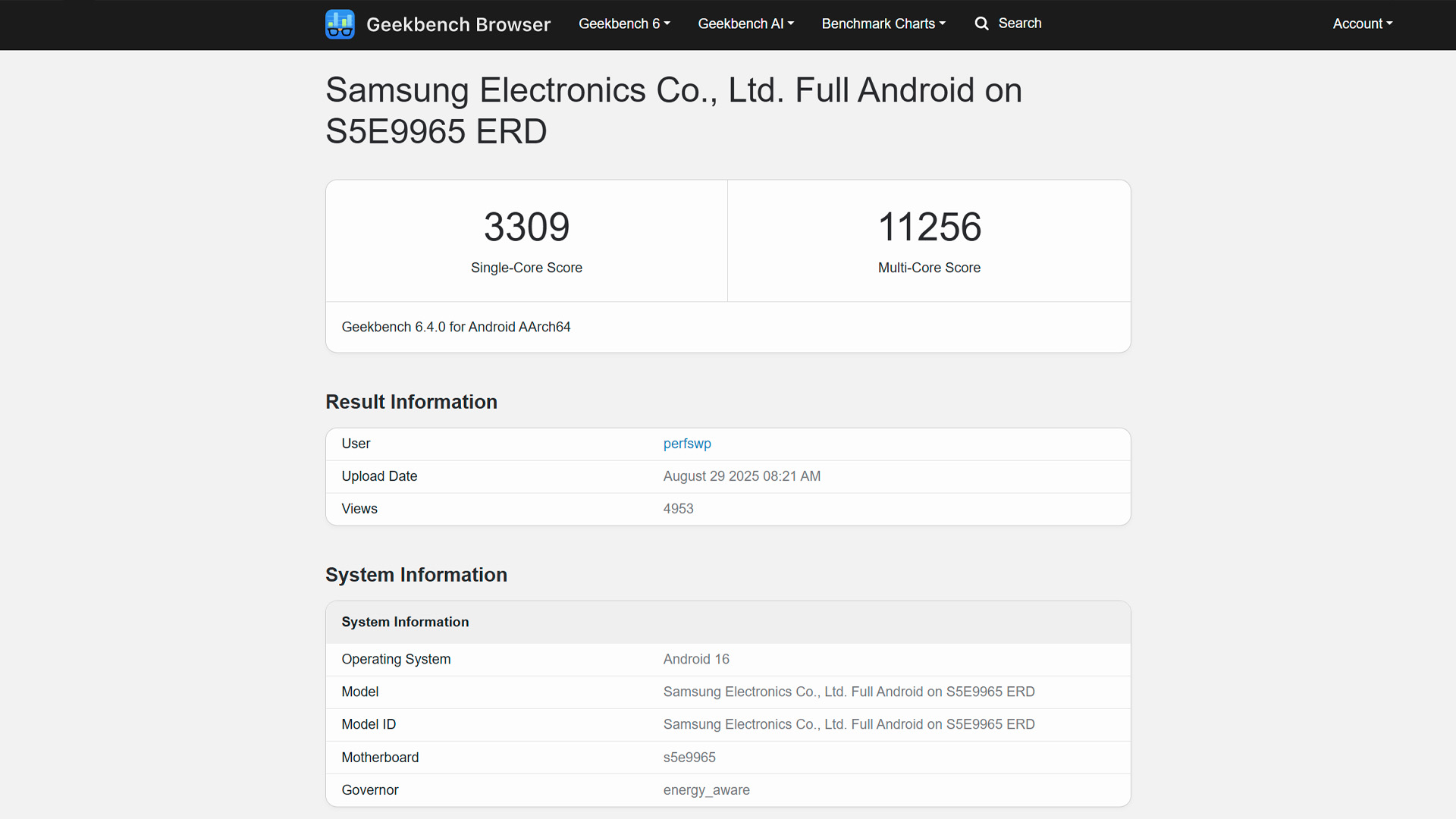Screen dimensions: 1456x819
Task: Click the s5e9965 motherboard value
Action: [689, 758]
